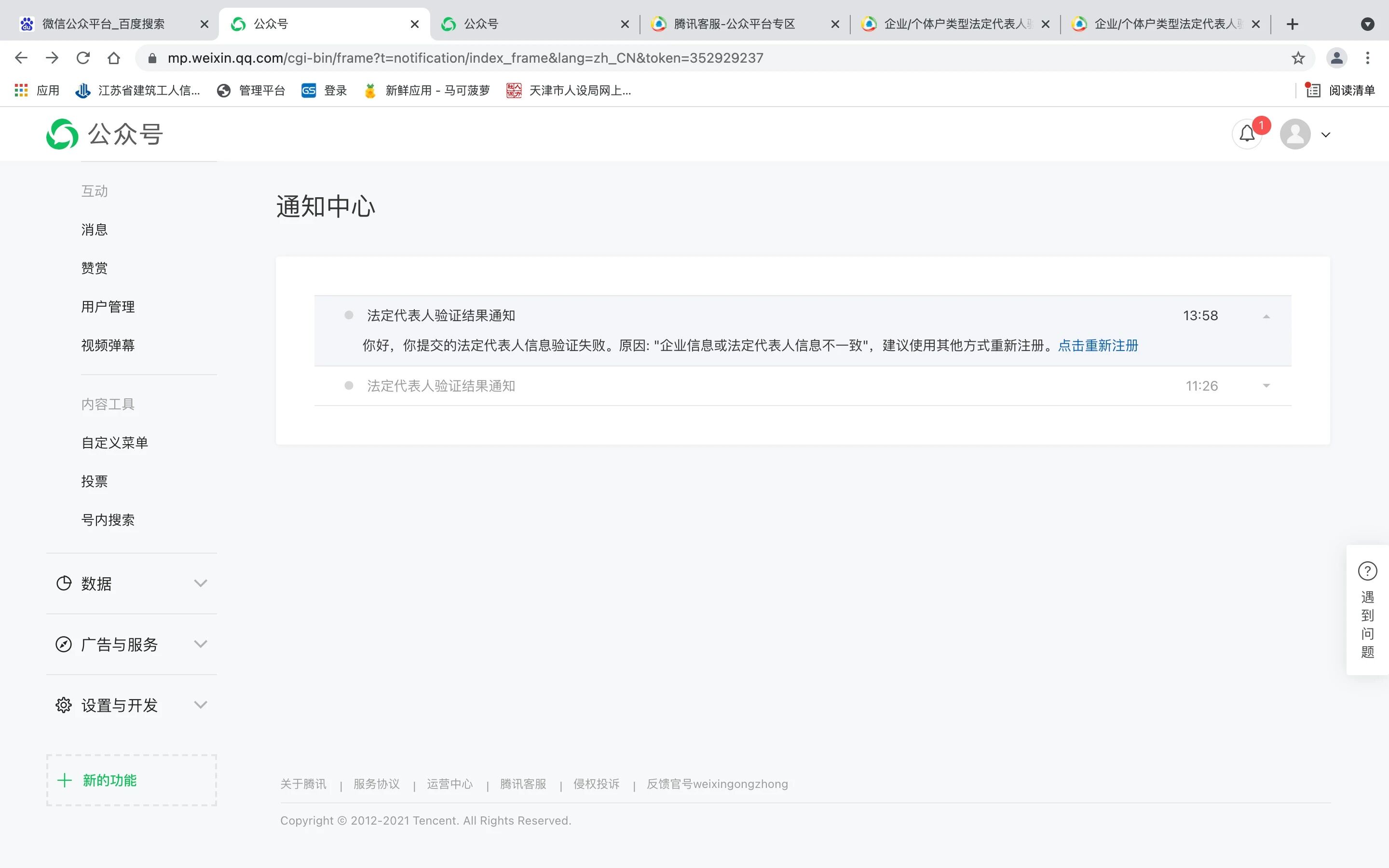The height and width of the screenshot is (868, 1389).
Task: Collapse the 13:58 notification arrow
Action: (1266, 316)
